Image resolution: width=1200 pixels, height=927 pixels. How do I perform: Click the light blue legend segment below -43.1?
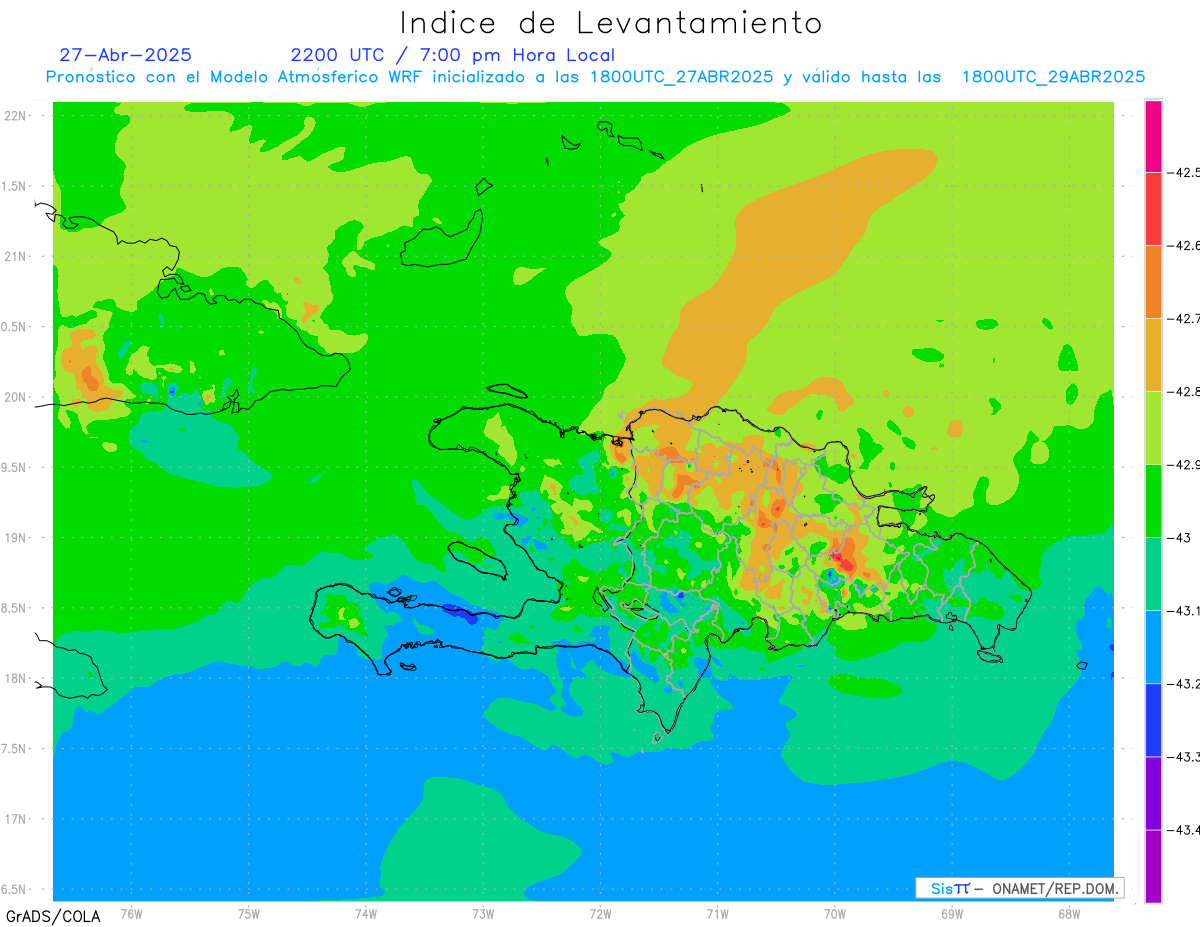[x=1153, y=646]
